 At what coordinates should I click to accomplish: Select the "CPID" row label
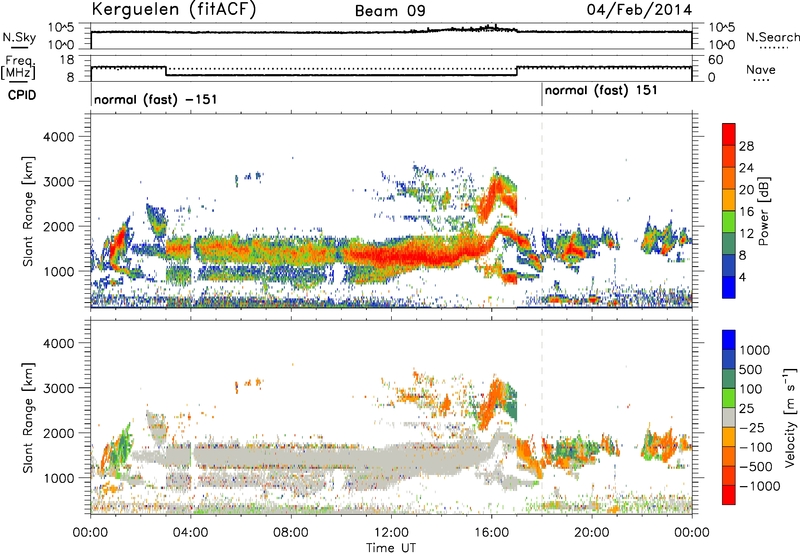22,95
